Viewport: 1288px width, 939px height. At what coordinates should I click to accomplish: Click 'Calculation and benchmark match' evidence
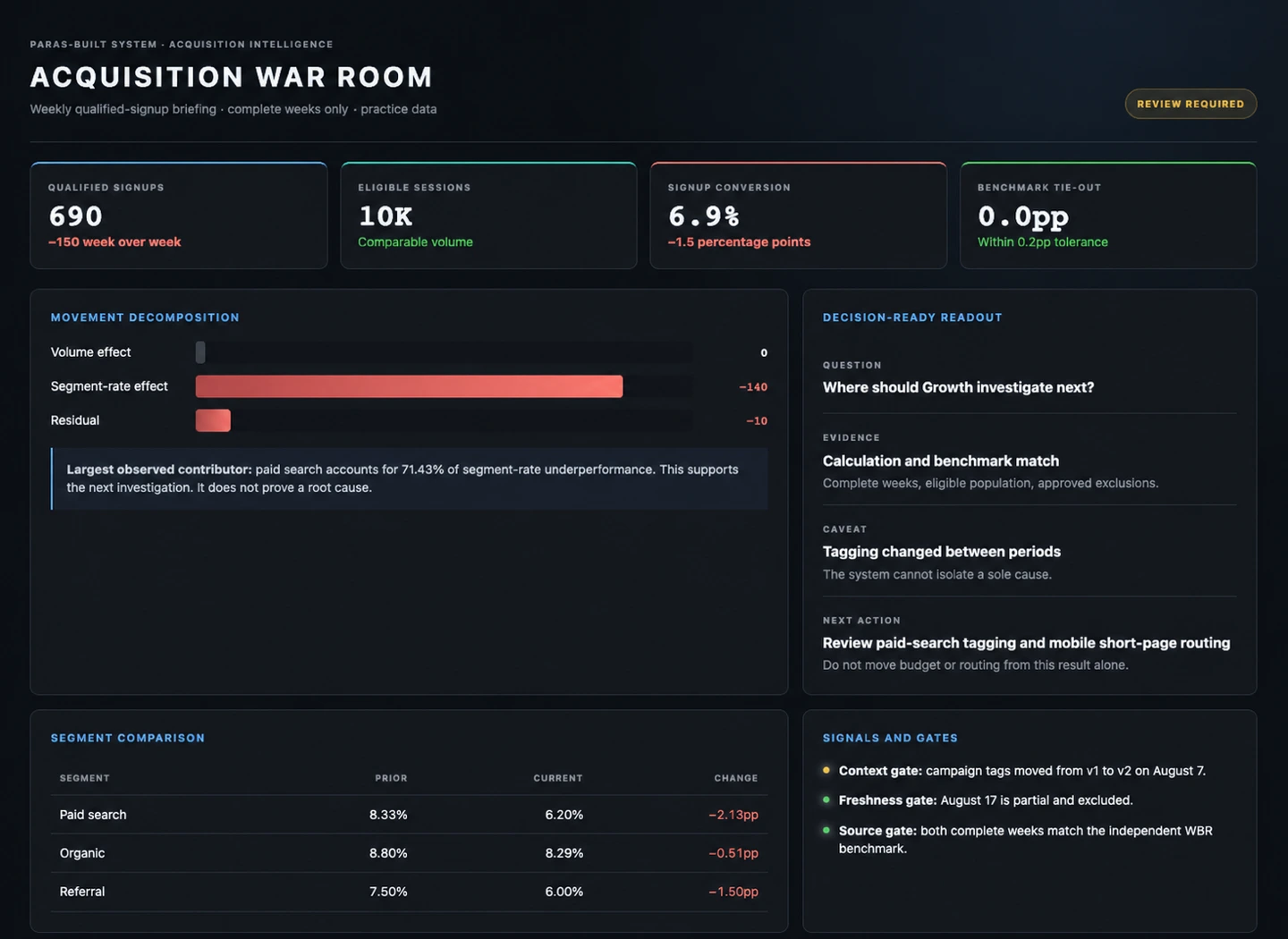tap(941, 461)
